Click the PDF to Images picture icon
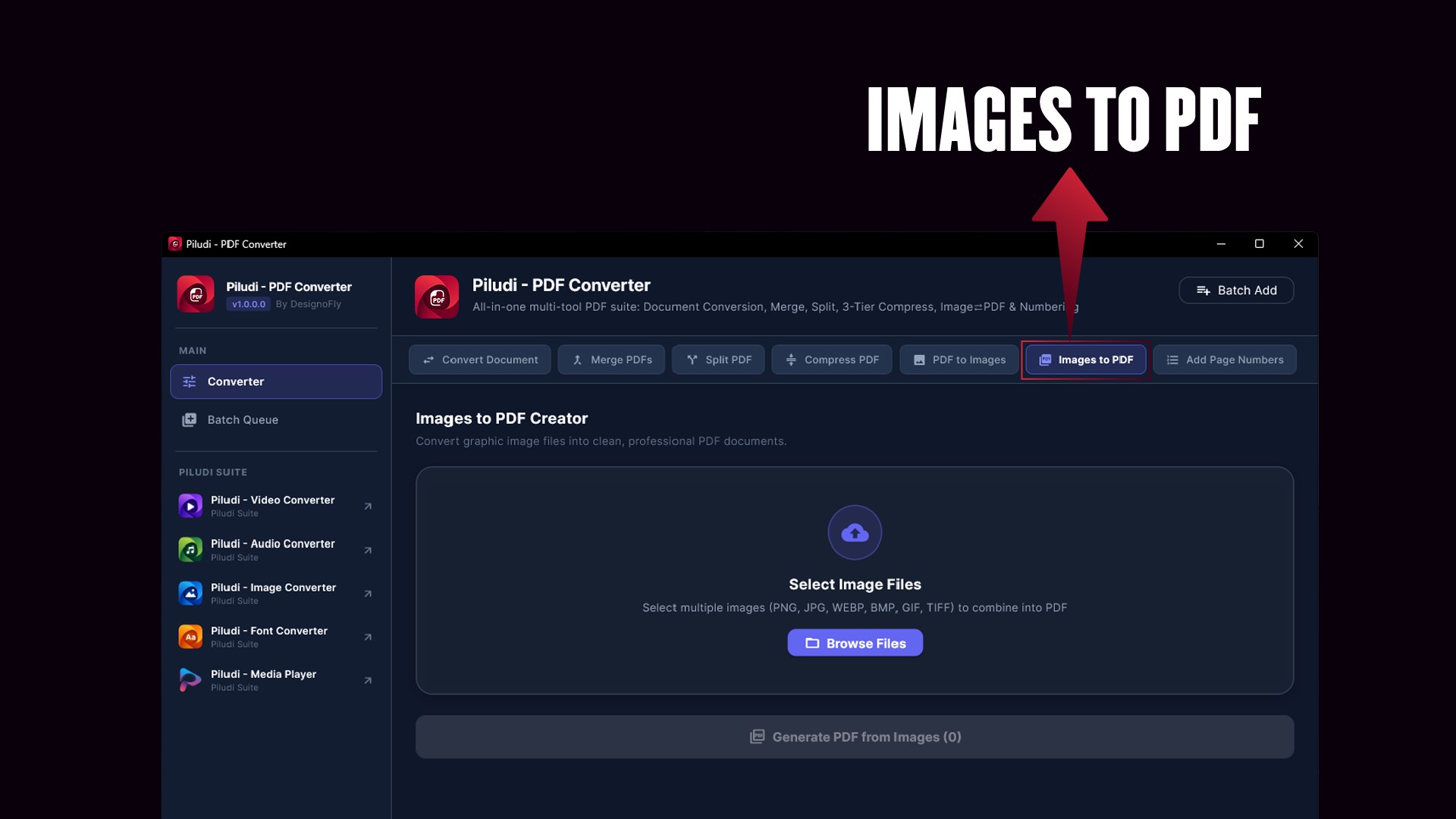Screen dimensions: 1456x819 (x=919, y=359)
